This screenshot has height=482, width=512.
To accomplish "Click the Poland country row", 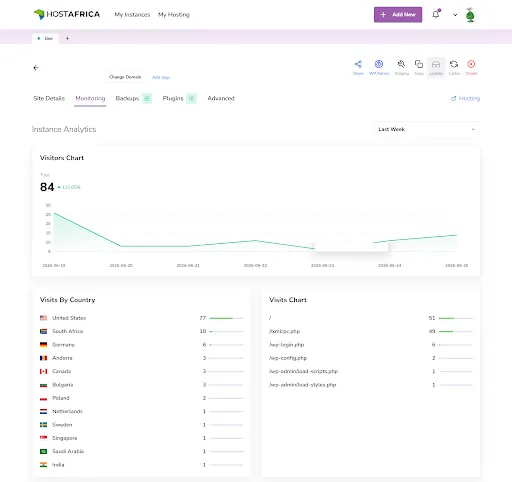I will pos(142,398).
